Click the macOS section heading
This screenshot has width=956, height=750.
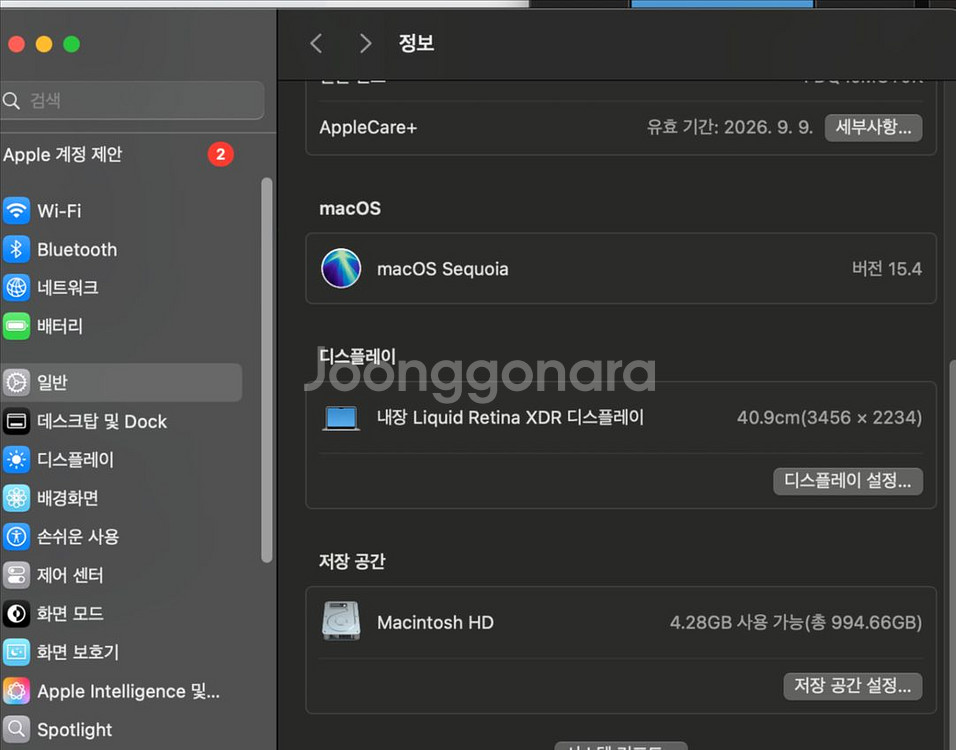pyautogui.click(x=350, y=209)
